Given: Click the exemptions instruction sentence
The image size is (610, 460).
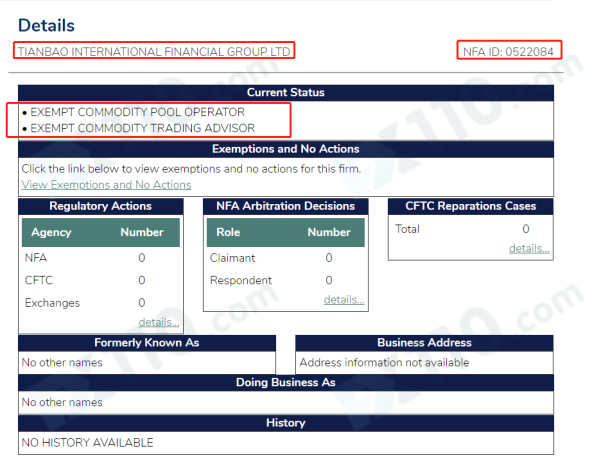Looking at the screenshot, I should click(x=191, y=169).
